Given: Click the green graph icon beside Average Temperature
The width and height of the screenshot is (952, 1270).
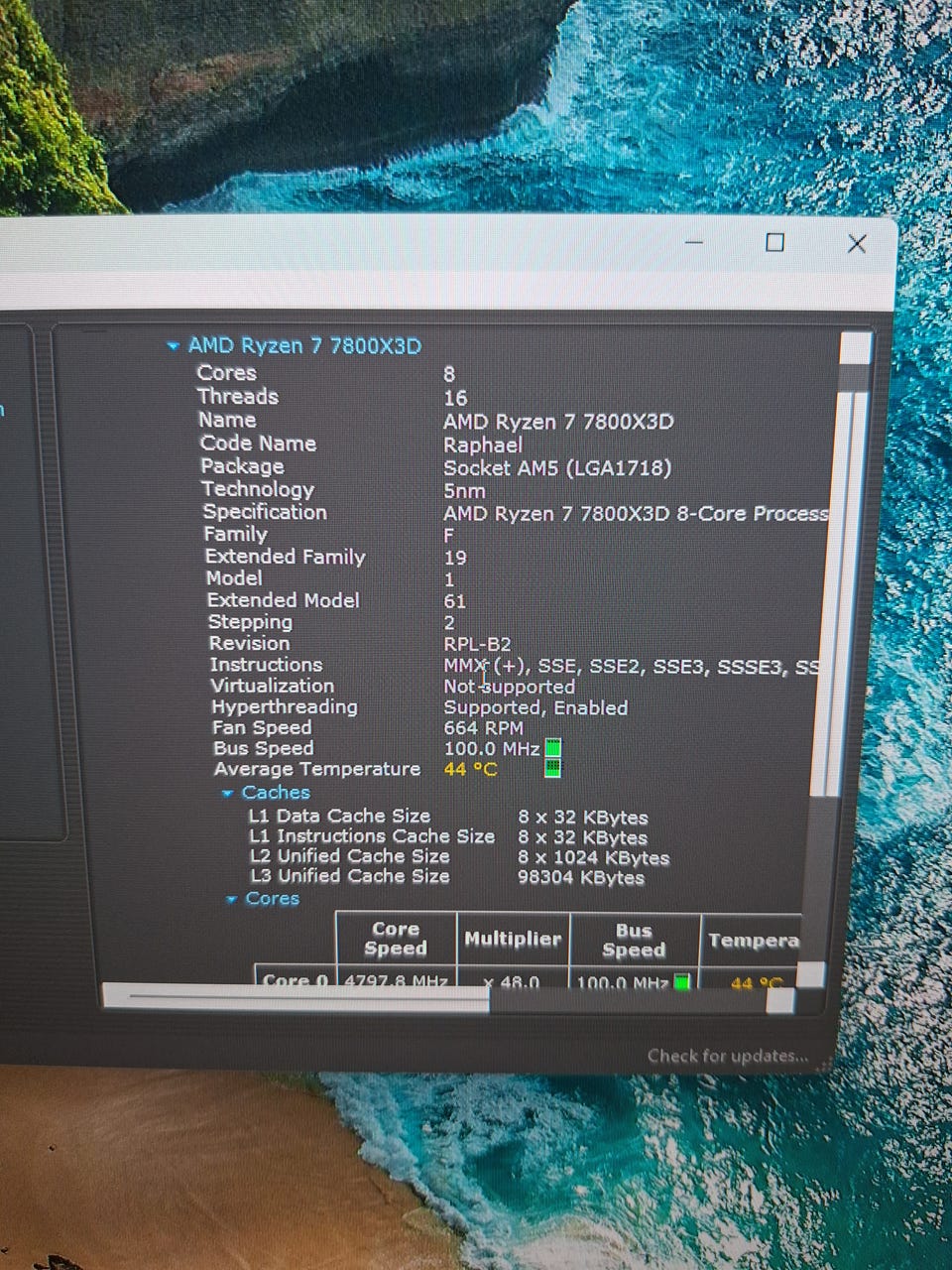Looking at the screenshot, I should 553,769.
